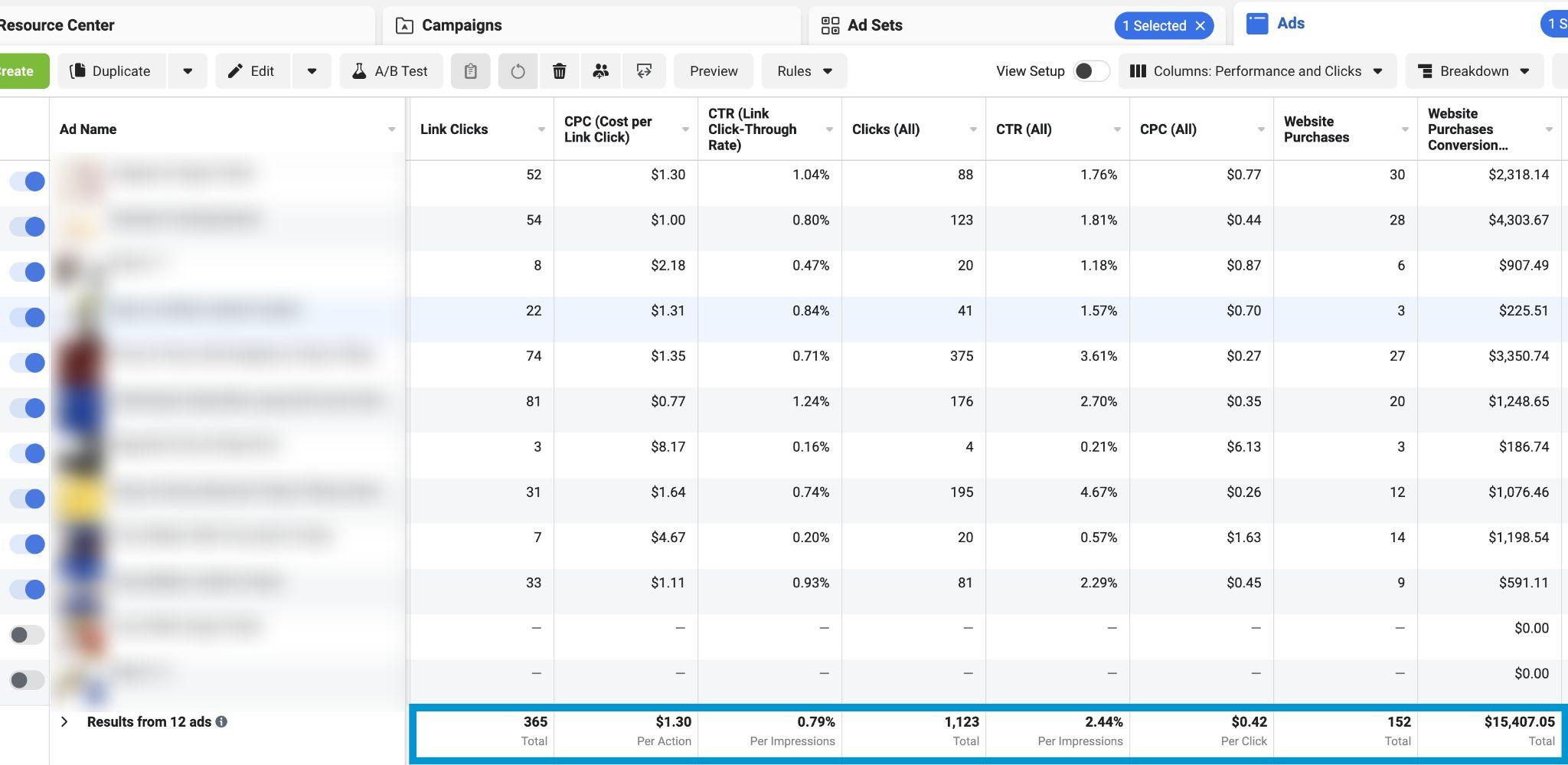Toggle the View Setup switch
Viewport: 1568px width, 765px height.
coord(1090,71)
